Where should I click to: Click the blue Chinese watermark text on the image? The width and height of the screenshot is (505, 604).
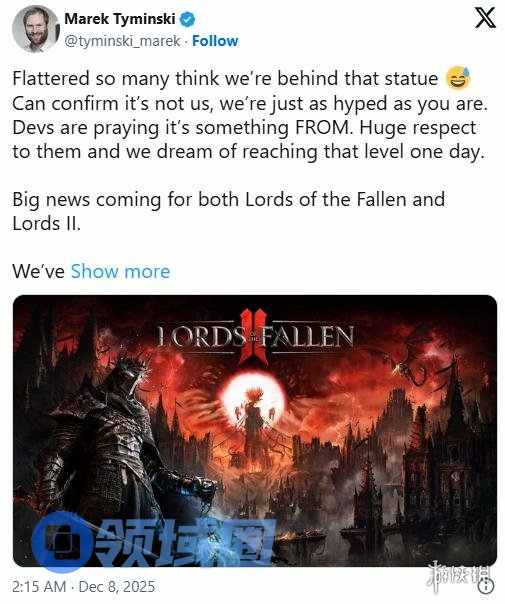[185, 542]
